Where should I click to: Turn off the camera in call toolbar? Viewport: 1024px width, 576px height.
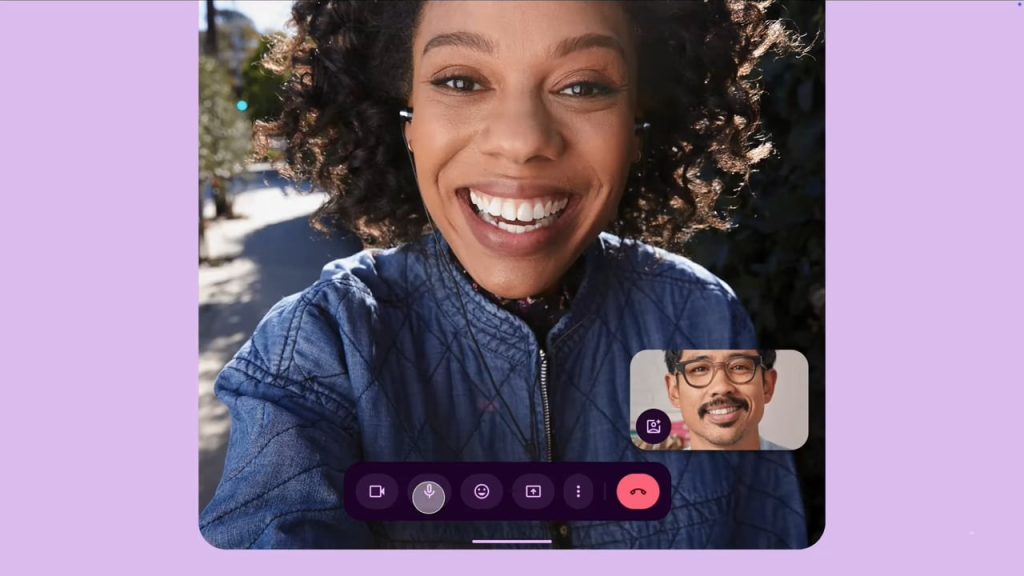377,491
